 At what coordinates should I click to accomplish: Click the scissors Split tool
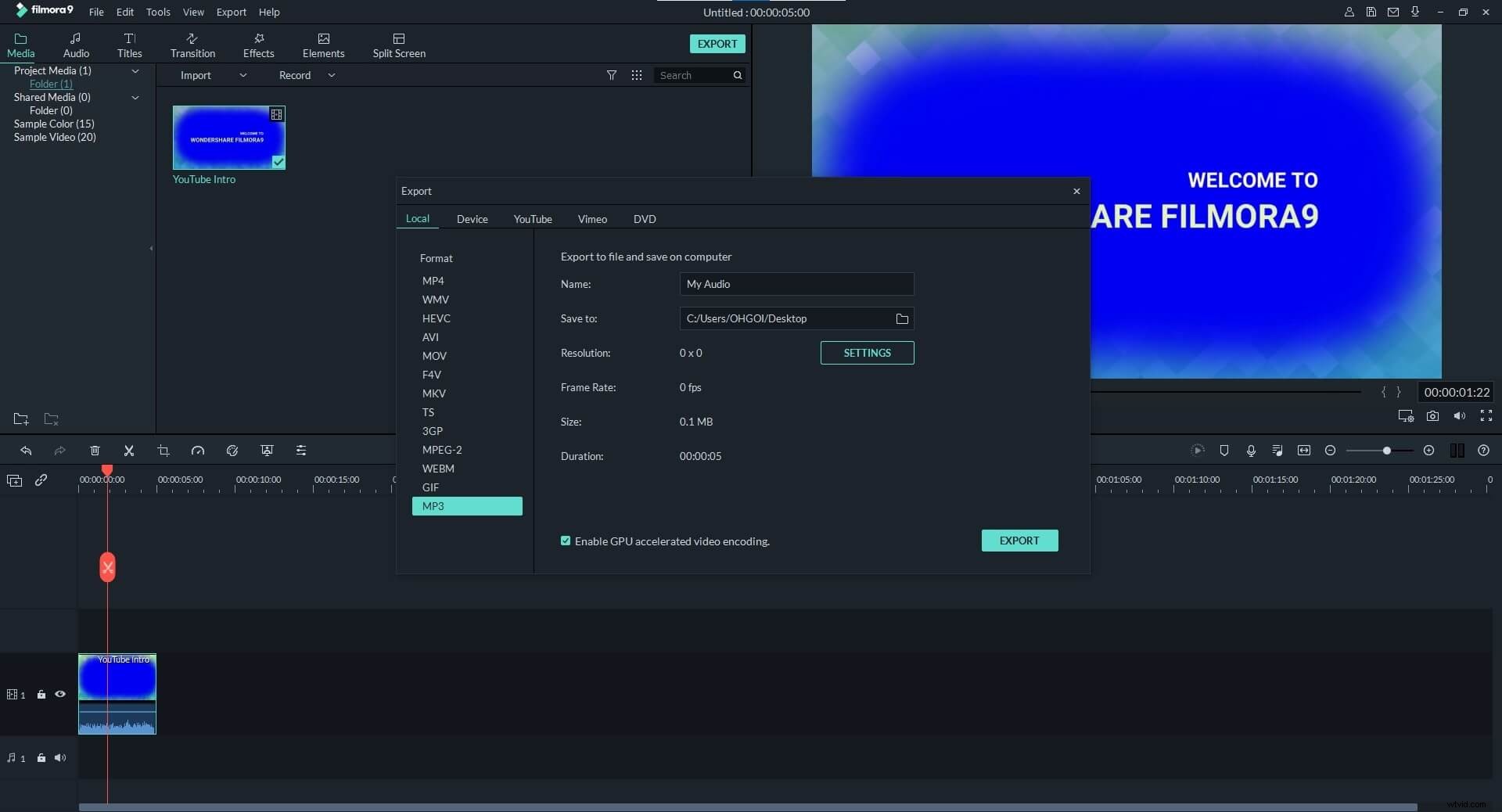click(x=129, y=451)
